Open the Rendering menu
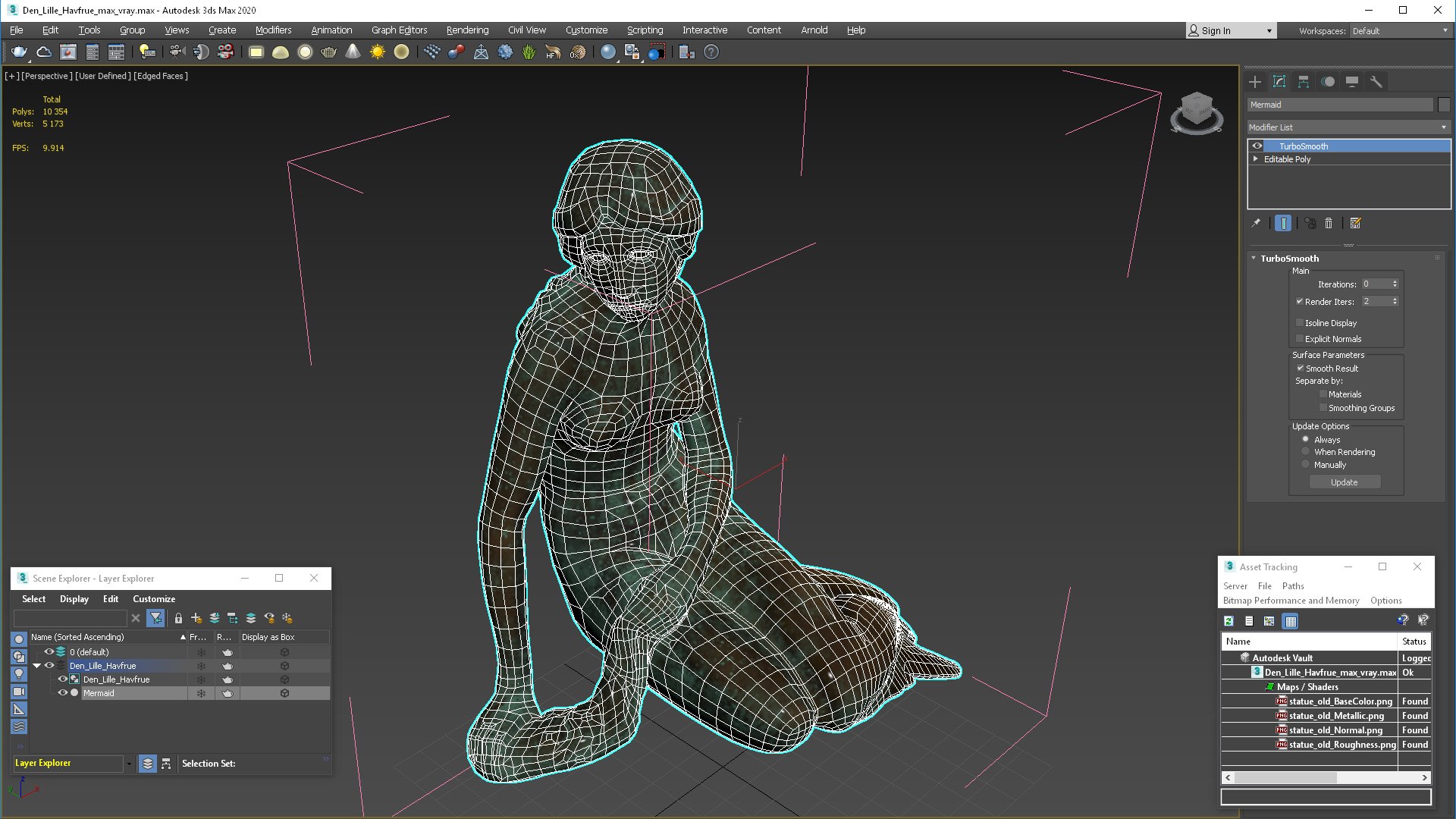 (x=467, y=30)
